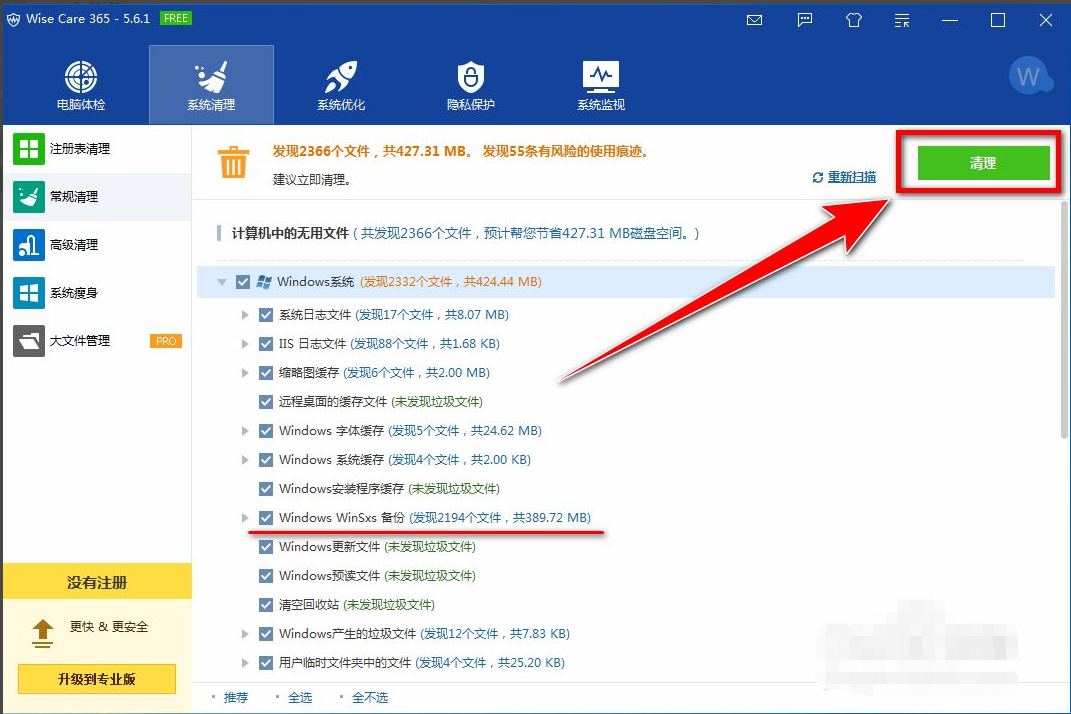Click the feedback chat bubble icon

(x=805, y=20)
